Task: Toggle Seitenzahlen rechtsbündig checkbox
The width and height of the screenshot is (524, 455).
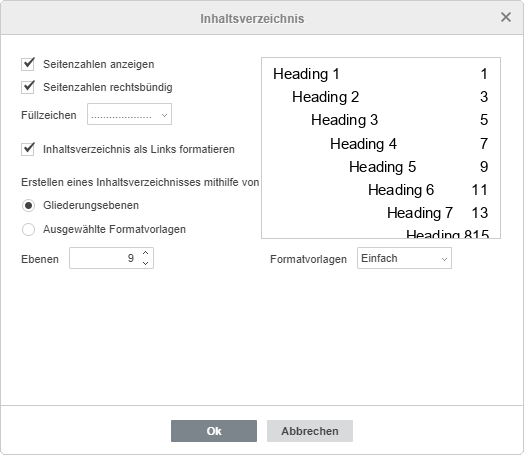Action: 28,87
